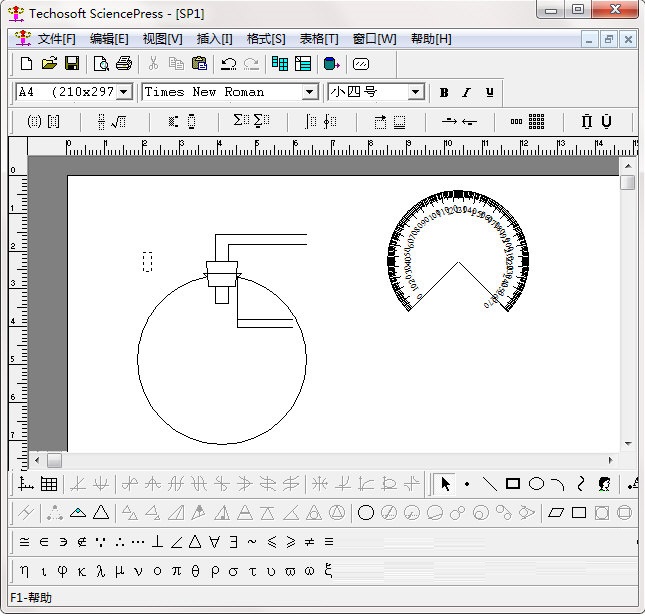Click the New document icon
Screen dimensions: 645x616
click(x=27, y=64)
